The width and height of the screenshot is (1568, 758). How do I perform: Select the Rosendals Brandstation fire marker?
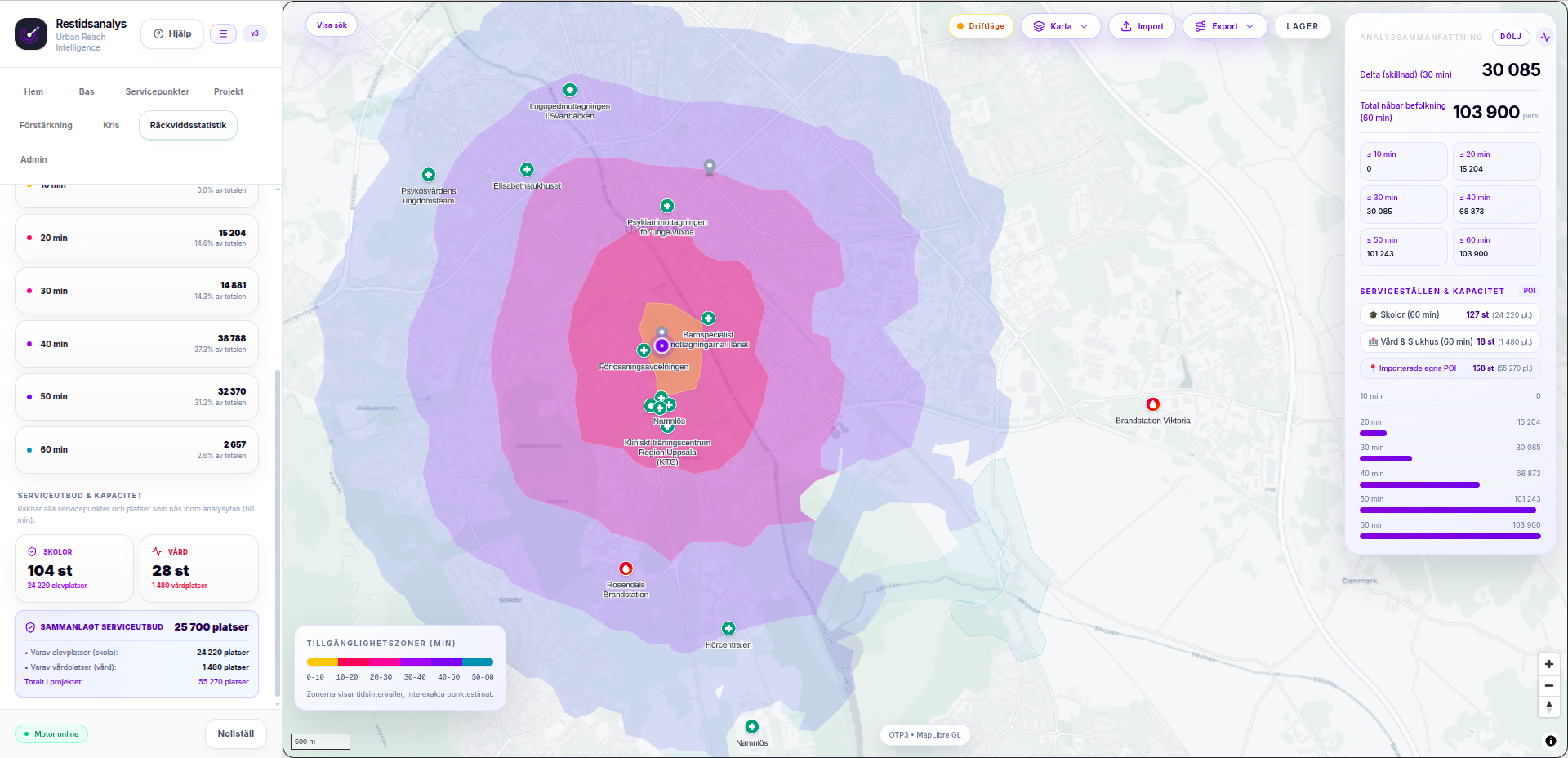626,568
